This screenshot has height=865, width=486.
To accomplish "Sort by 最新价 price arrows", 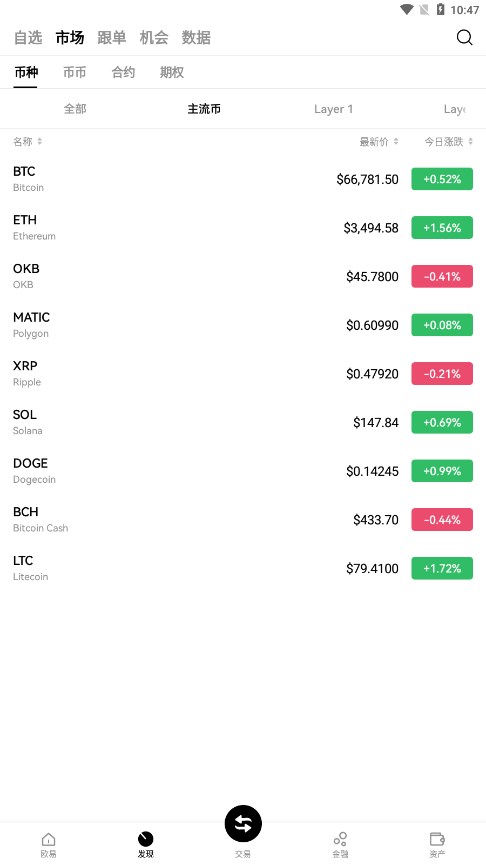I will (x=396, y=142).
